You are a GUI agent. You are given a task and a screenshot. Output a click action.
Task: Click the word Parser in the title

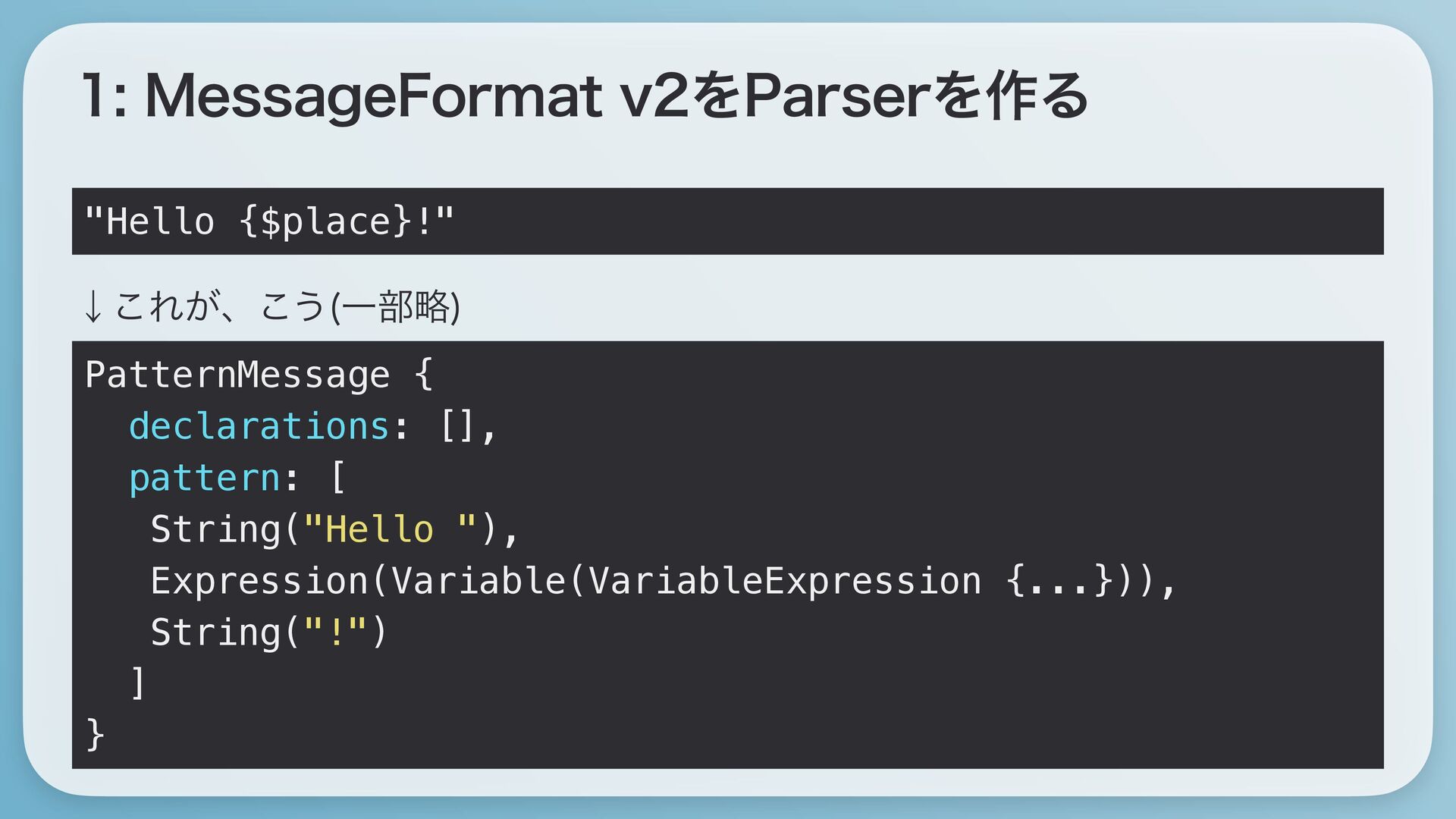pyautogui.click(x=839, y=97)
